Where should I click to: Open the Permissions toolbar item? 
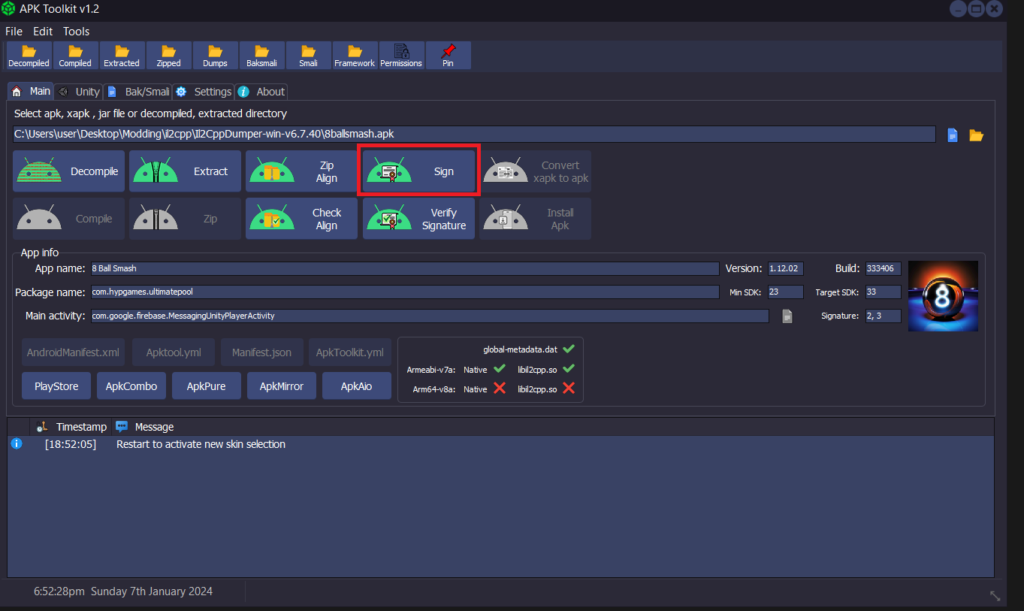tap(401, 56)
